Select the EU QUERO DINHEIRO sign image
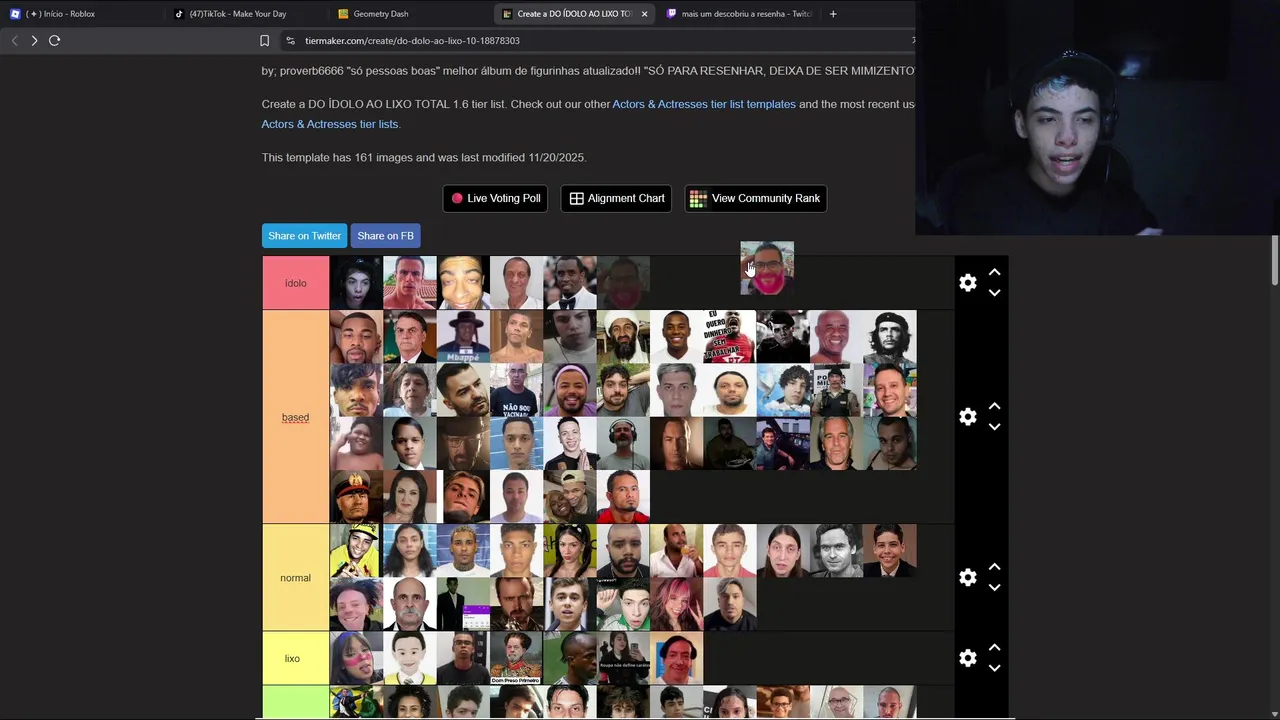This screenshot has width=1280, height=720. click(x=729, y=337)
